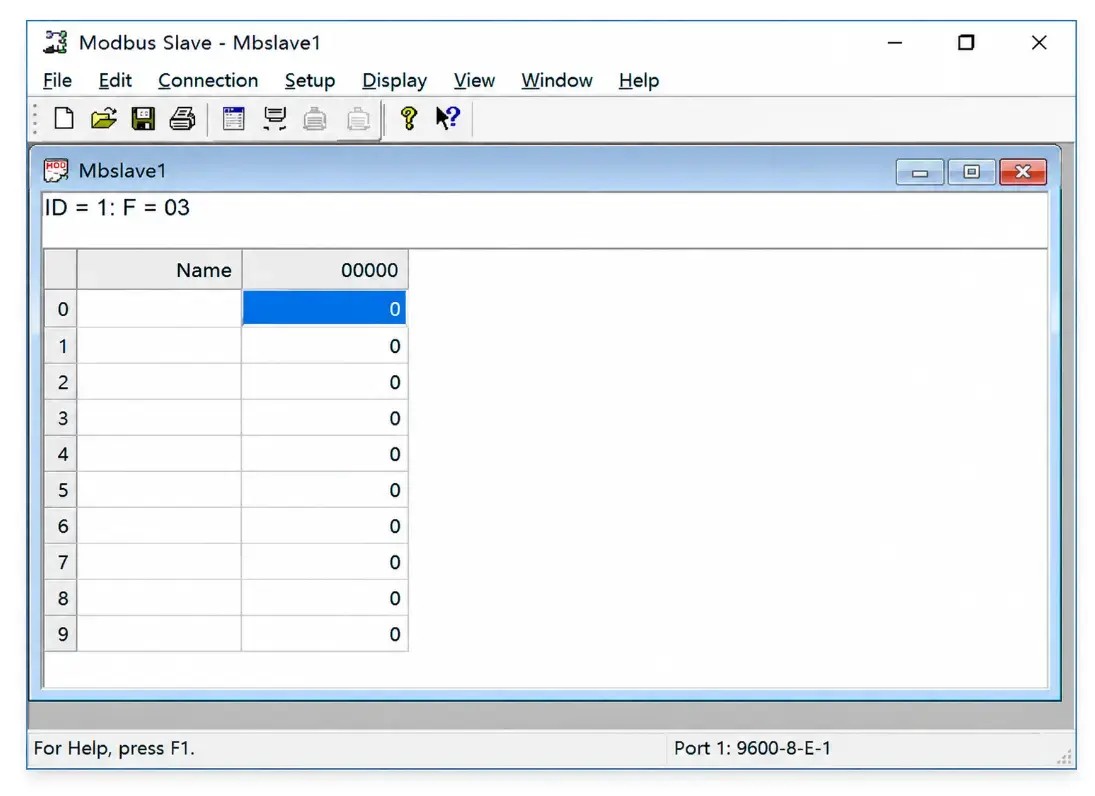Minimize the main Modbus Slave window
1095x796 pixels.
coord(895,43)
